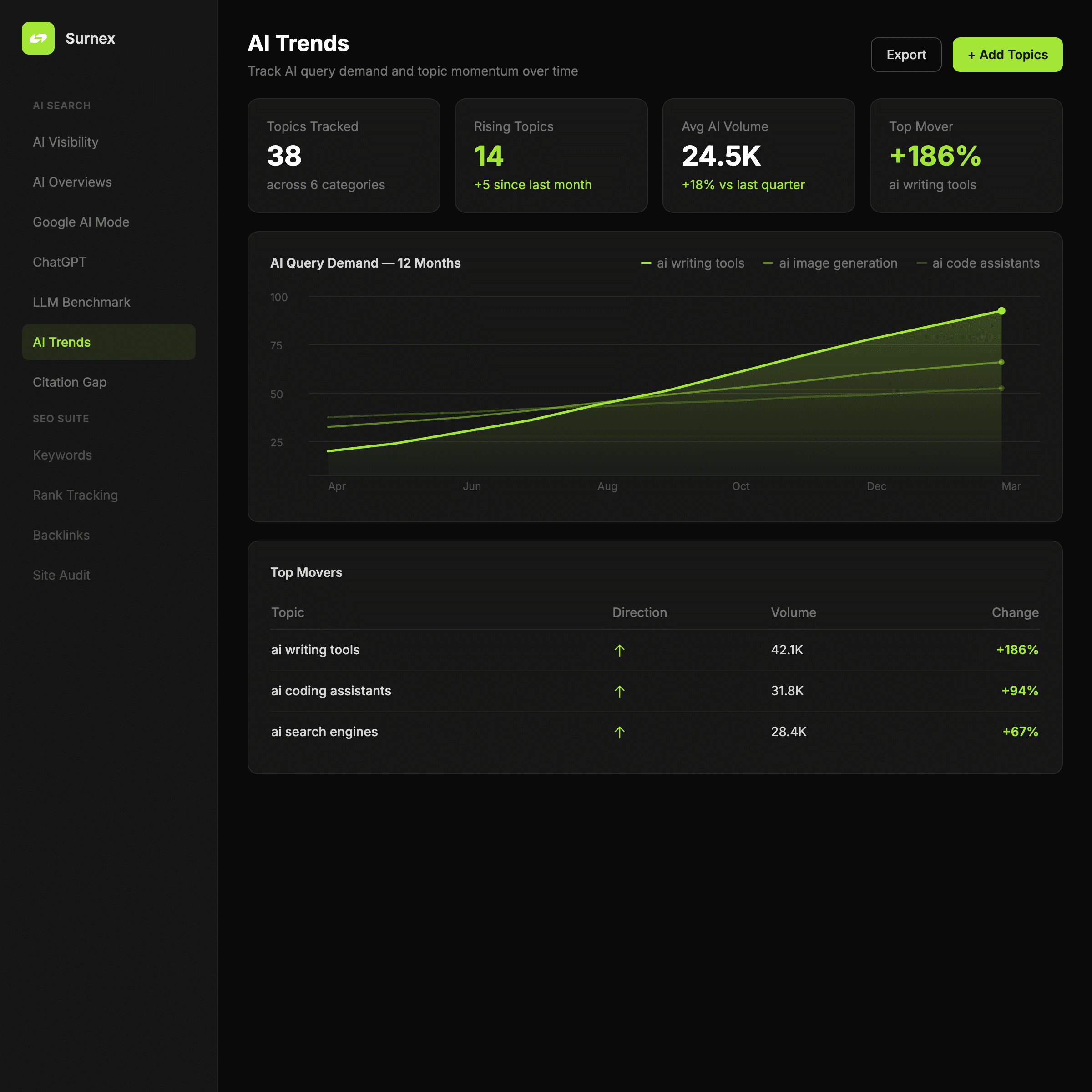
Task: Click the up arrow for ai writing tools
Action: (619, 650)
